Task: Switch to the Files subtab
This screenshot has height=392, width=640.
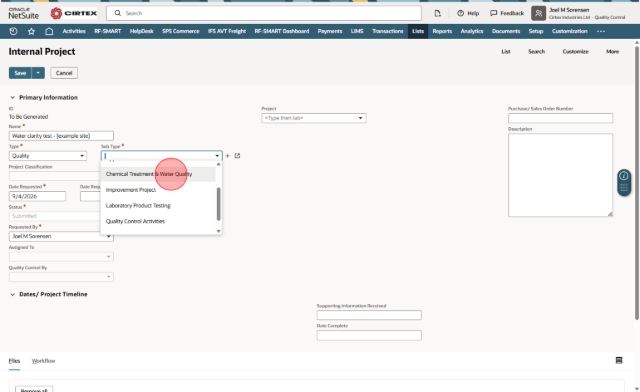Action: [14, 361]
